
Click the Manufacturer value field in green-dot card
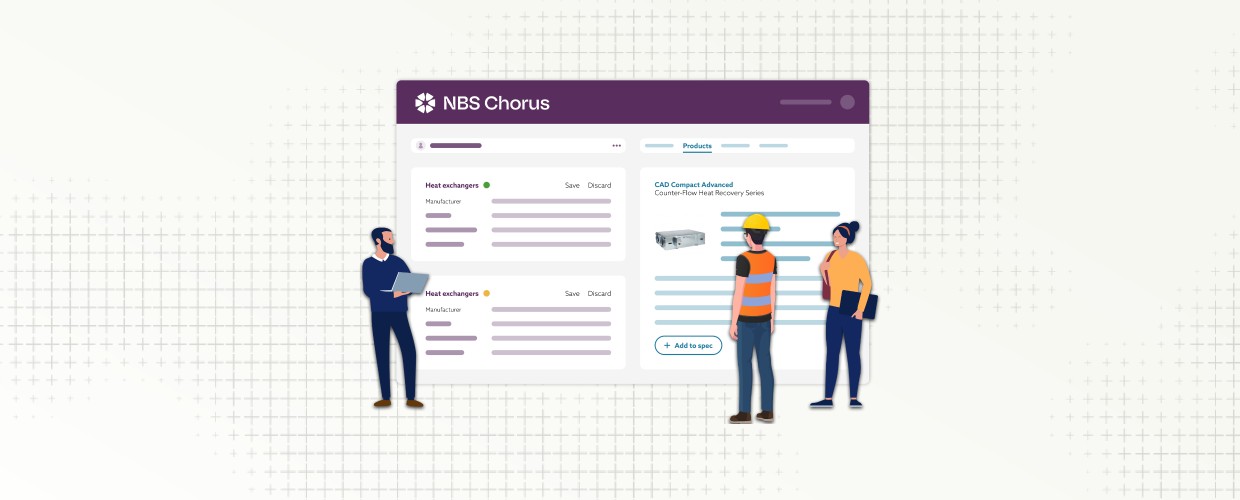tap(551, 201)
